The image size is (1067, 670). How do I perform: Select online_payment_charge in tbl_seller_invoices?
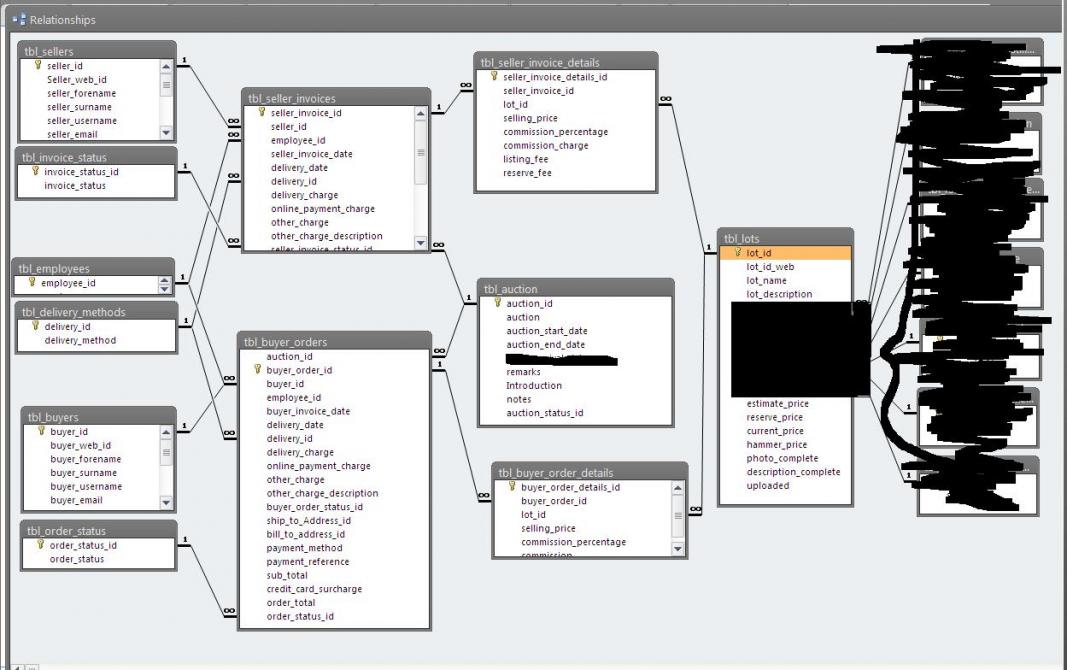323,209
